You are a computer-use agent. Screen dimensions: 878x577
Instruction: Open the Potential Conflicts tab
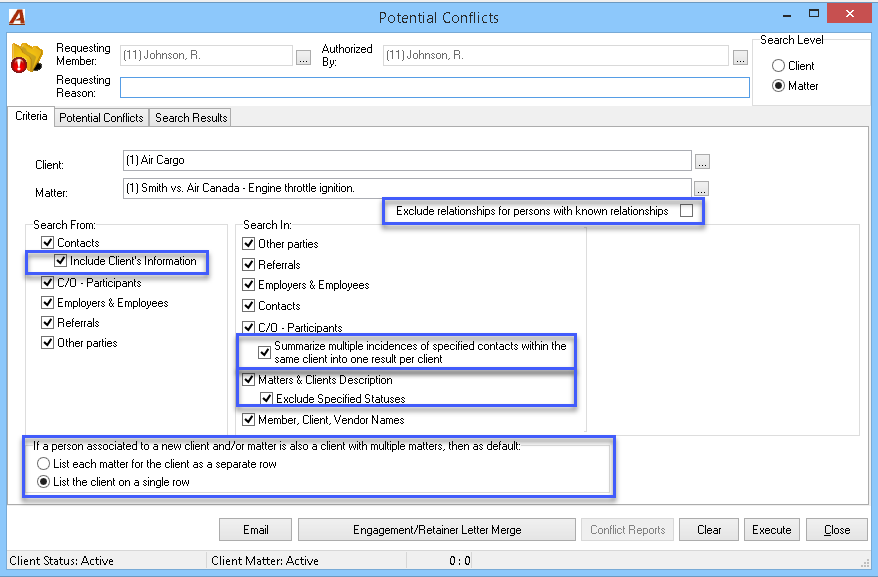[101, 118]
